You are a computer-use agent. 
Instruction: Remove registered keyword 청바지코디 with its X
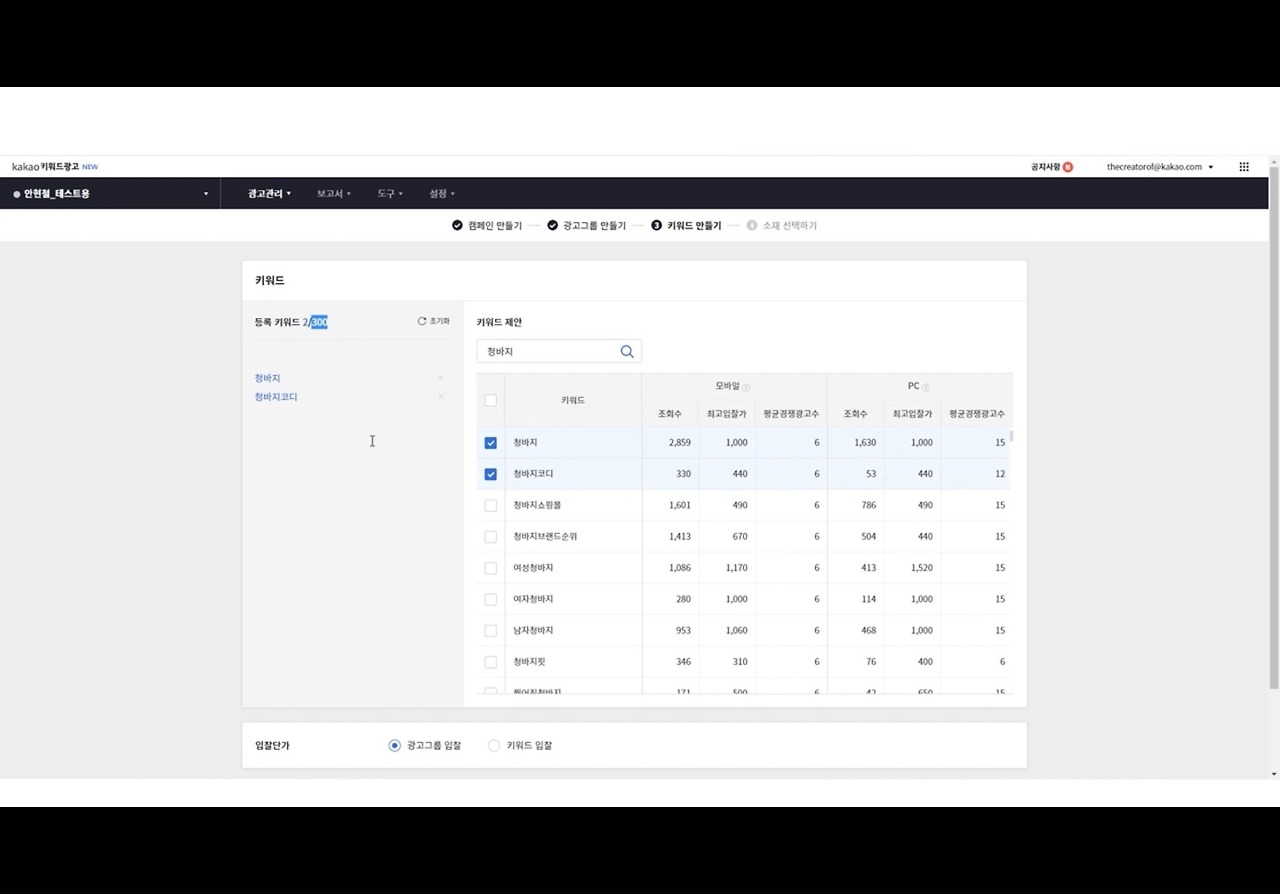[440, 397]
